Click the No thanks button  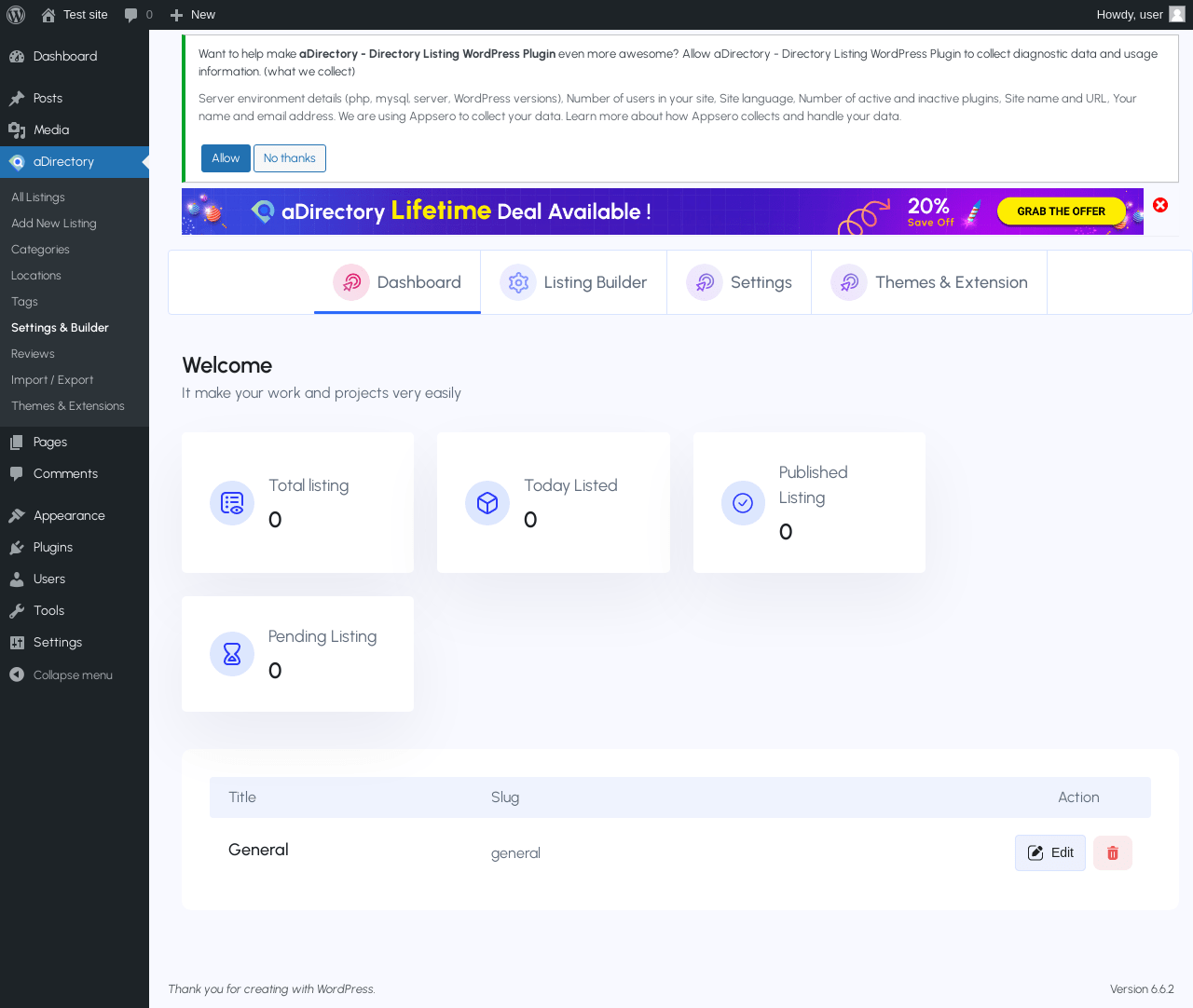click(x=290, y=158)
